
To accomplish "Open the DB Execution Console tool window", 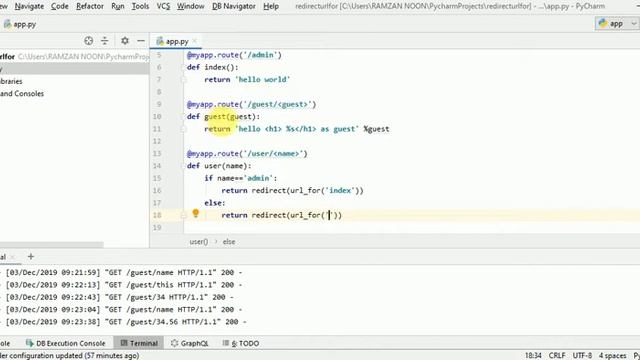I will click(x=65, y=343).
